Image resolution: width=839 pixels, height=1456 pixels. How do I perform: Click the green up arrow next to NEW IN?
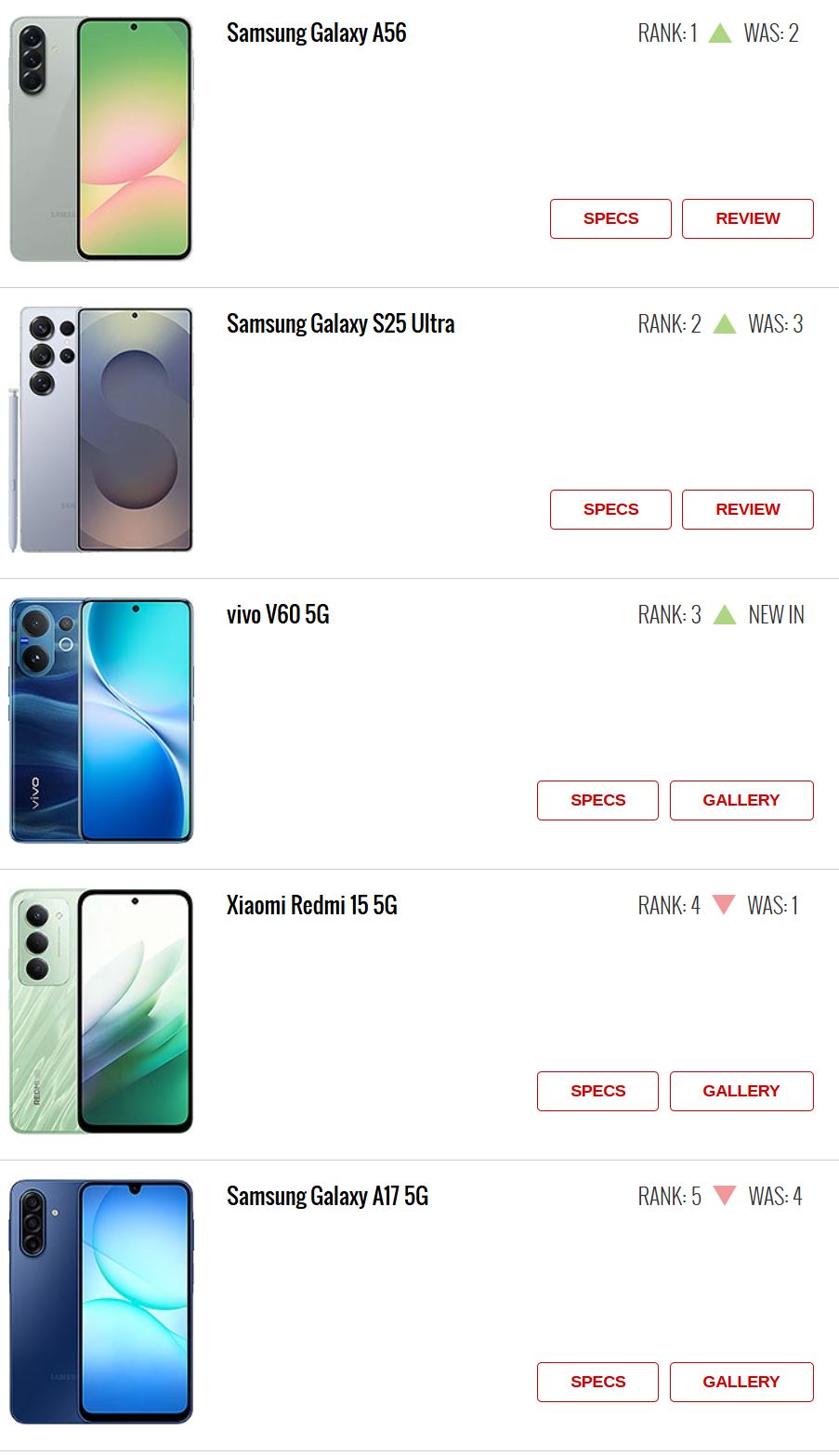coord(725,615)
